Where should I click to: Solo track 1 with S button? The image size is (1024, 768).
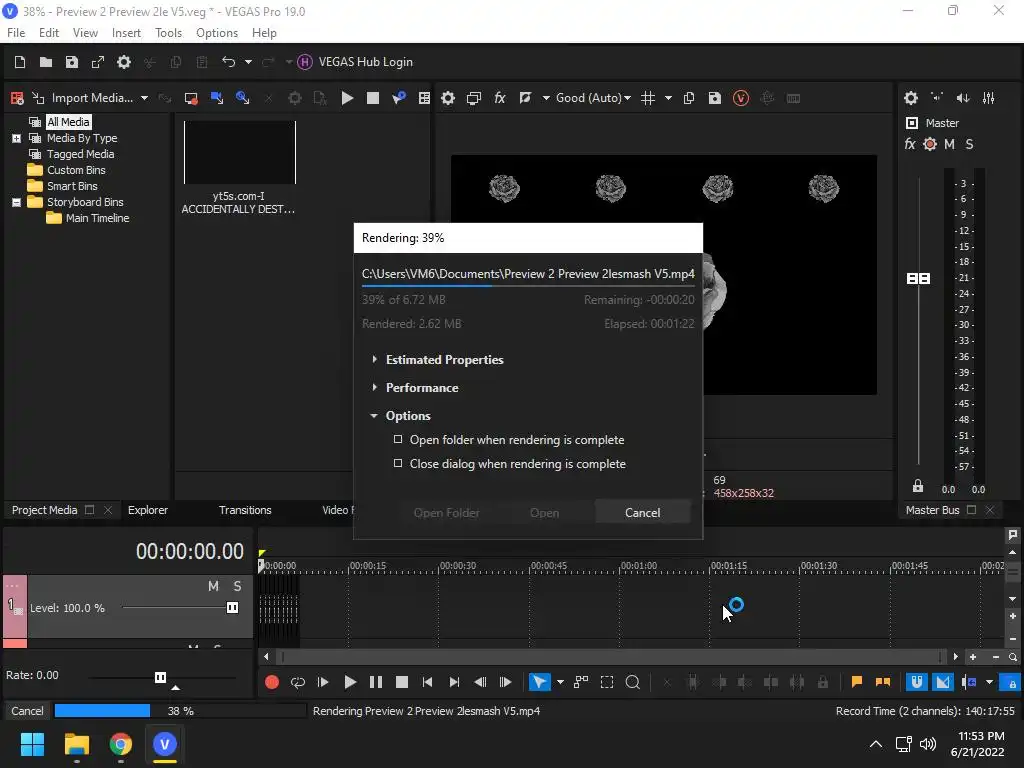(x=238, y=586)
